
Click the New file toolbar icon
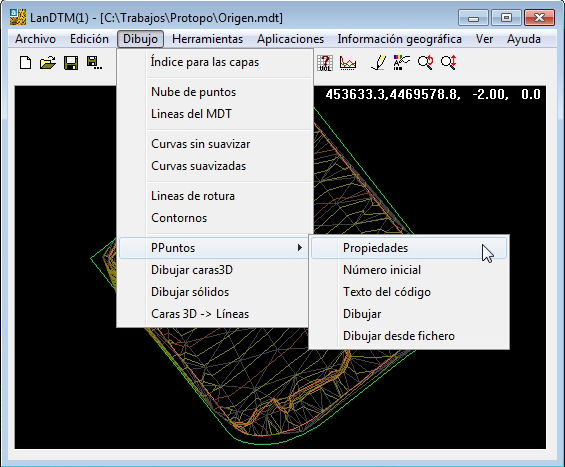(25, 63)
